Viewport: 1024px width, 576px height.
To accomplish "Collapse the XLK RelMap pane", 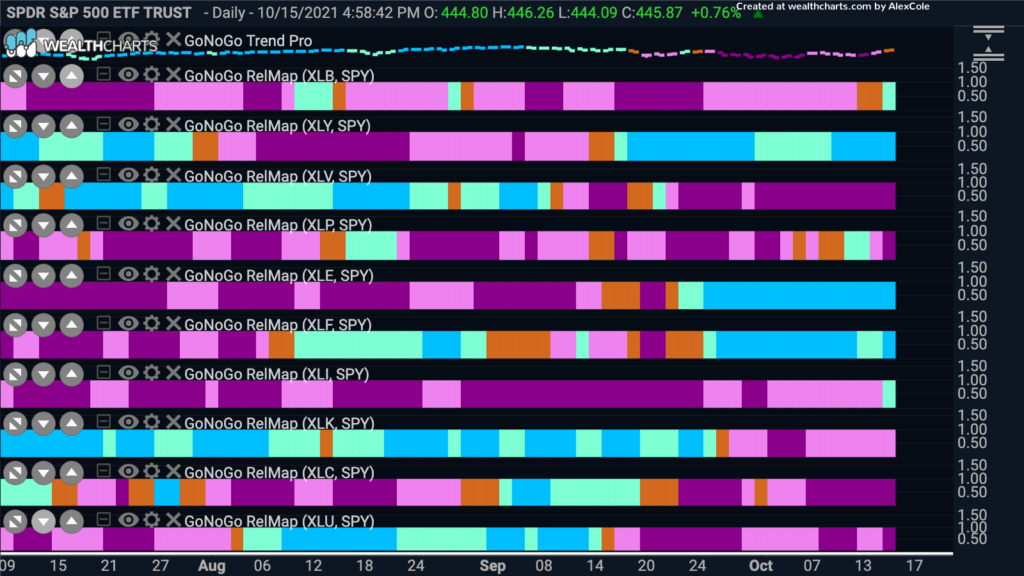I will 103,421.
